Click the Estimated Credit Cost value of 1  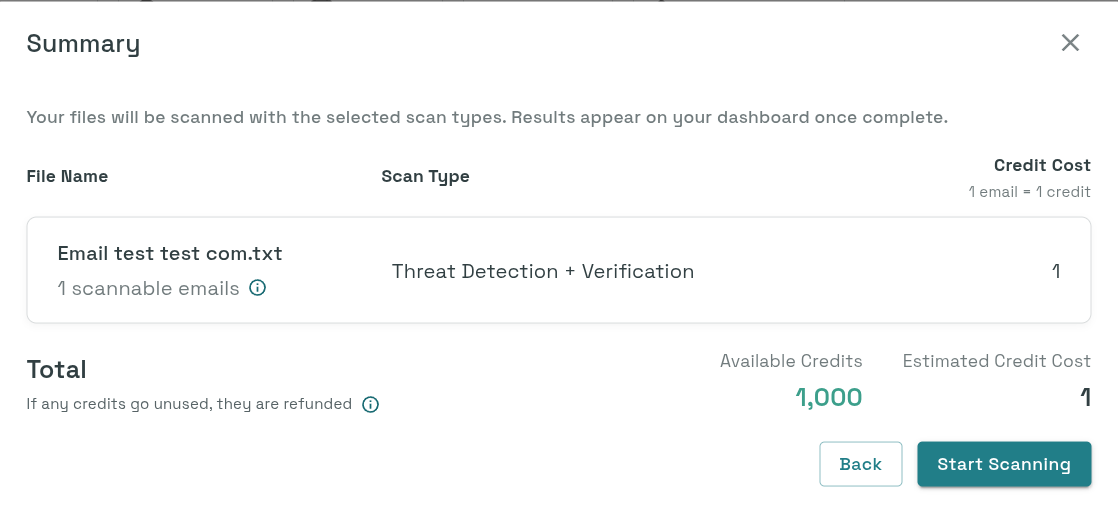(x=1085, y=397)
